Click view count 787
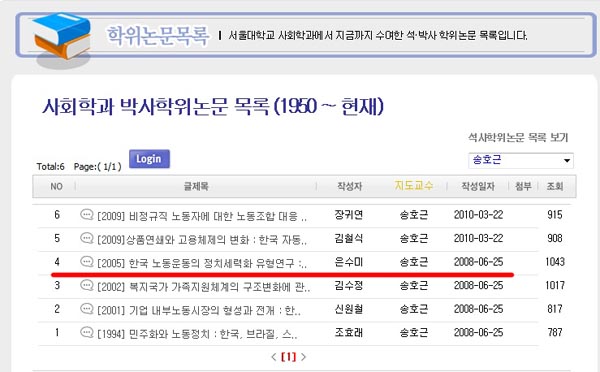This screenshot has width=600, height=372. point(555,332)
